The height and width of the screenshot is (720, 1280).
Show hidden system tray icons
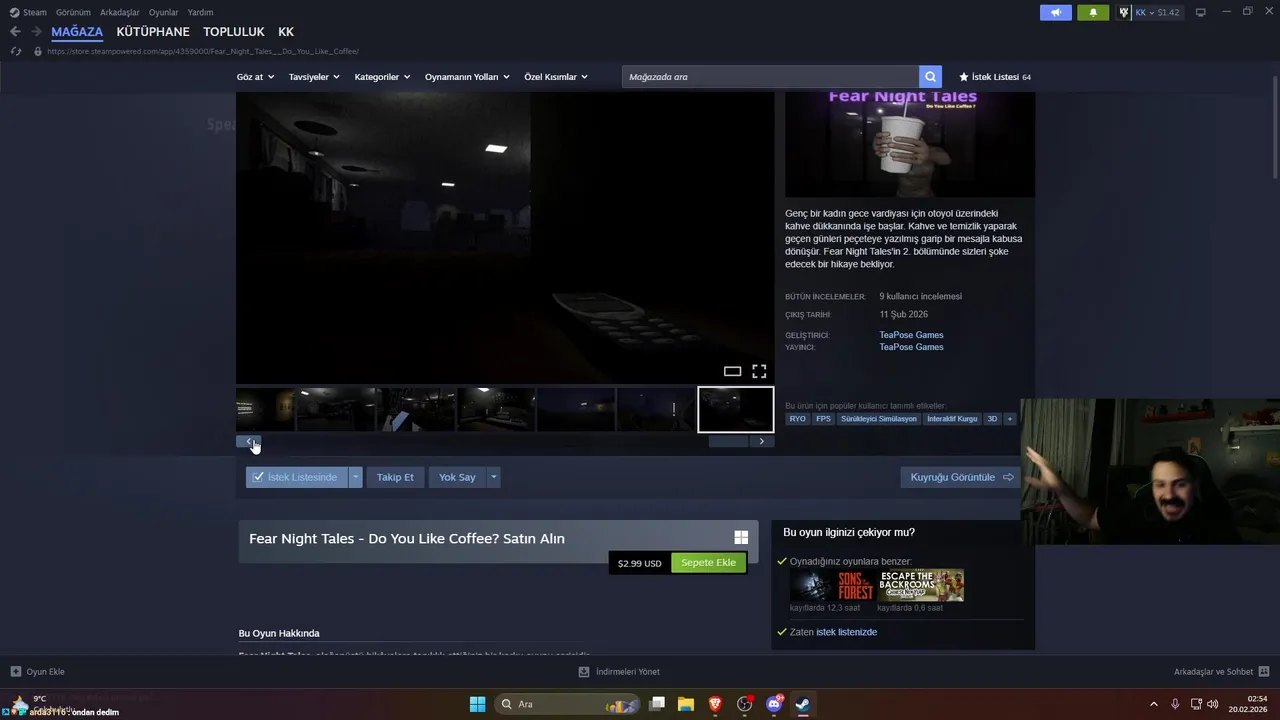tap(1153, 704)
